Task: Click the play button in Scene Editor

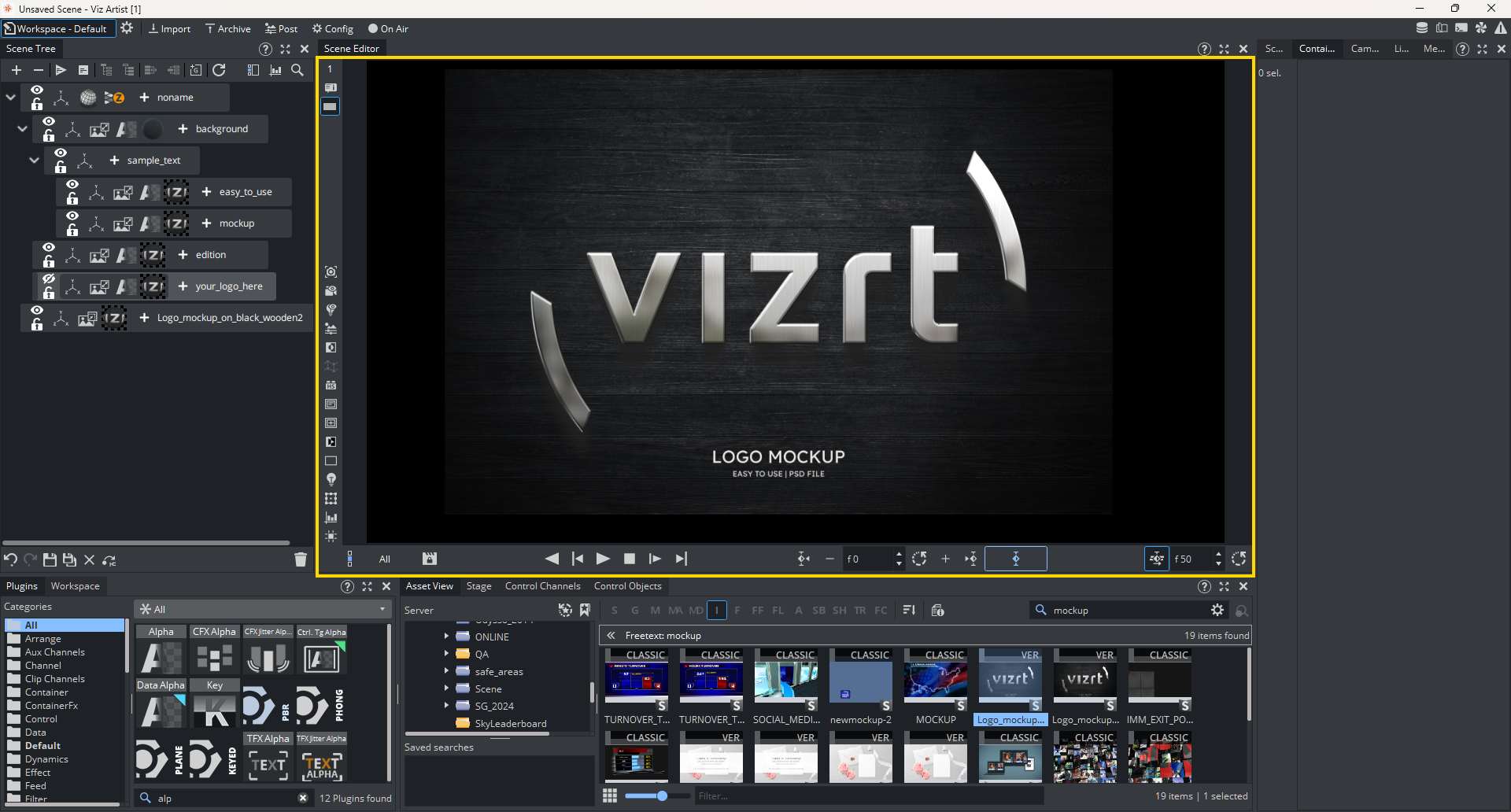Action: click(603, 559)
